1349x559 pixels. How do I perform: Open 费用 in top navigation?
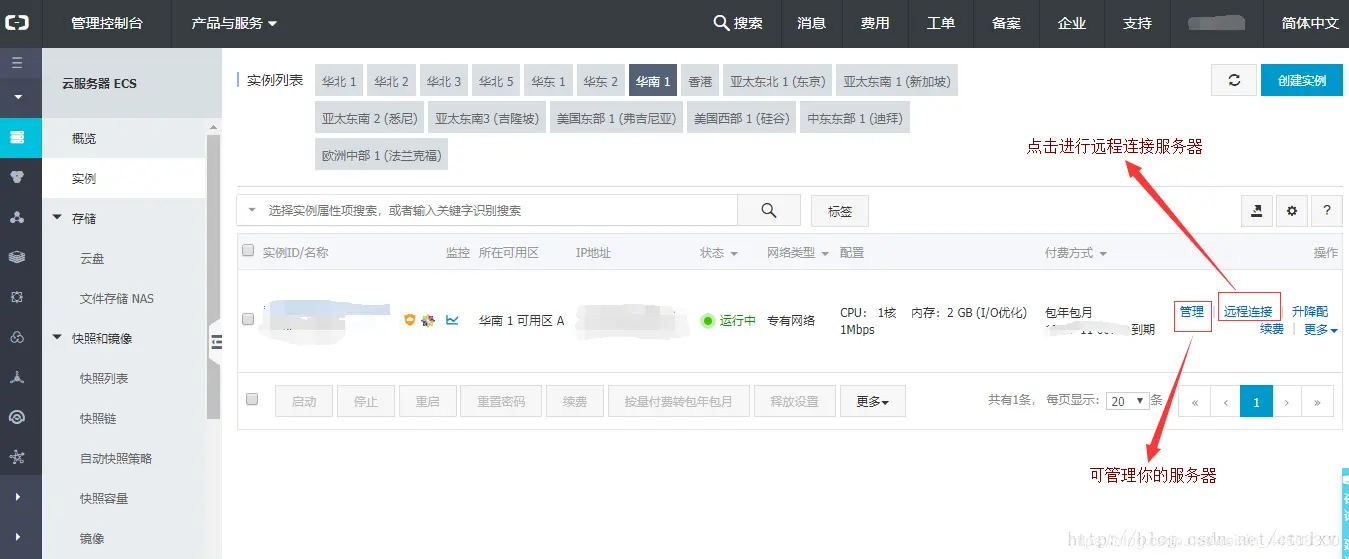tap(875, 23)
